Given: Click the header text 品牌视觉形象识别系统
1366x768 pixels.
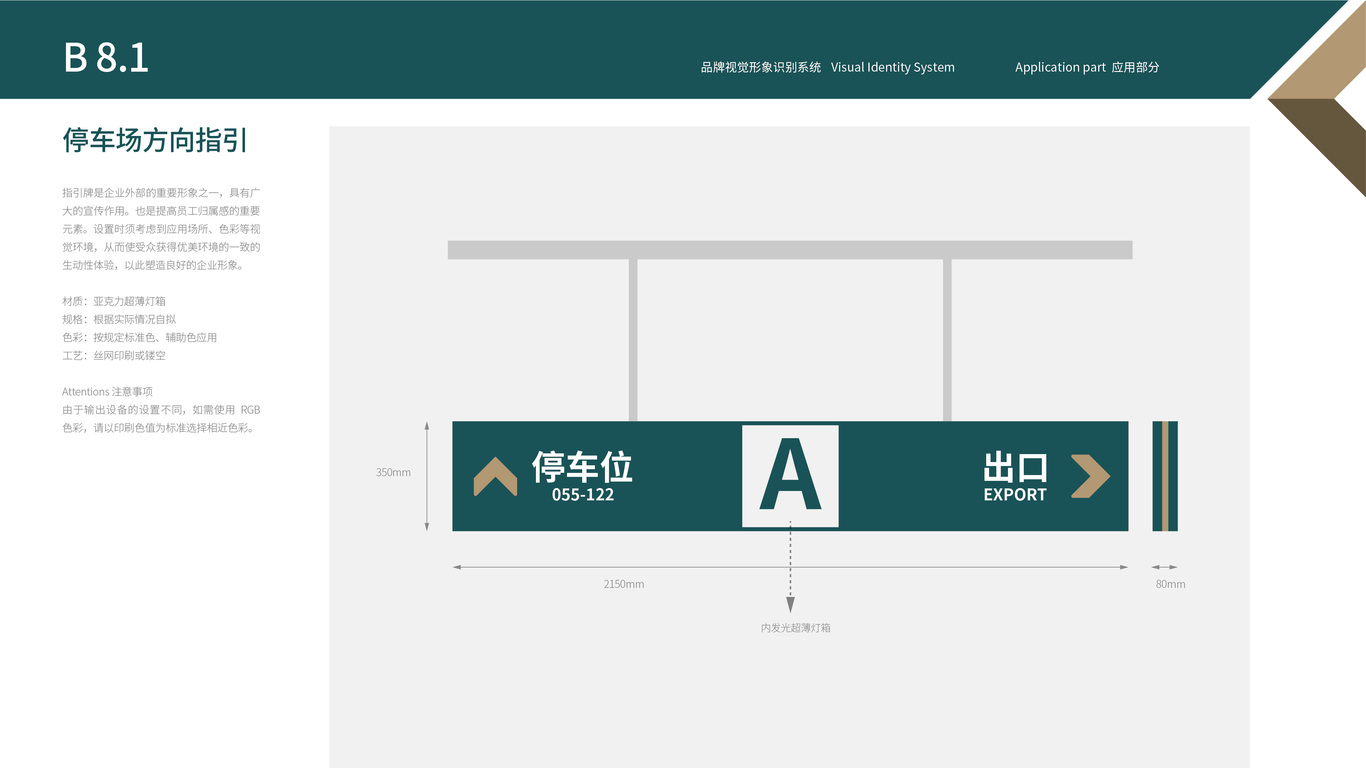Looking at the screenshot, I should tap(761, 67).
